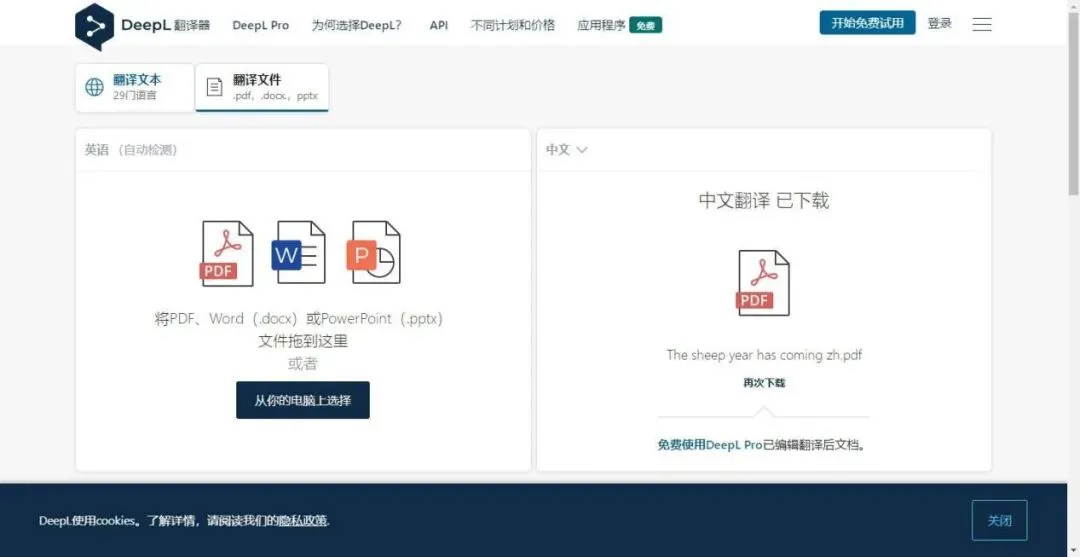Click the 免费使用DeepL Pro link

point(709,445)
